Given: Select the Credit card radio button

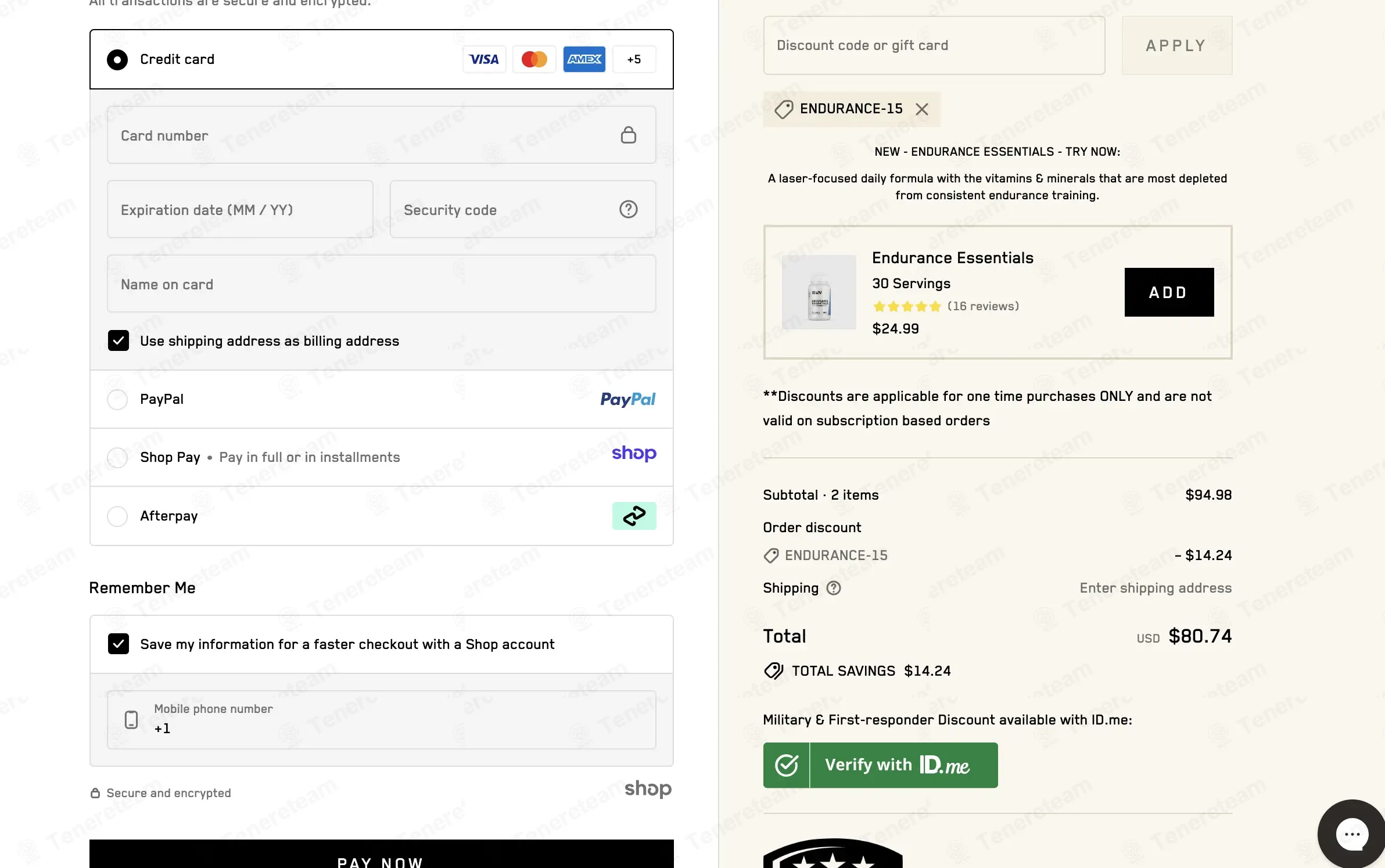Looking at the screenshot, I should click(x=117, y=59).
